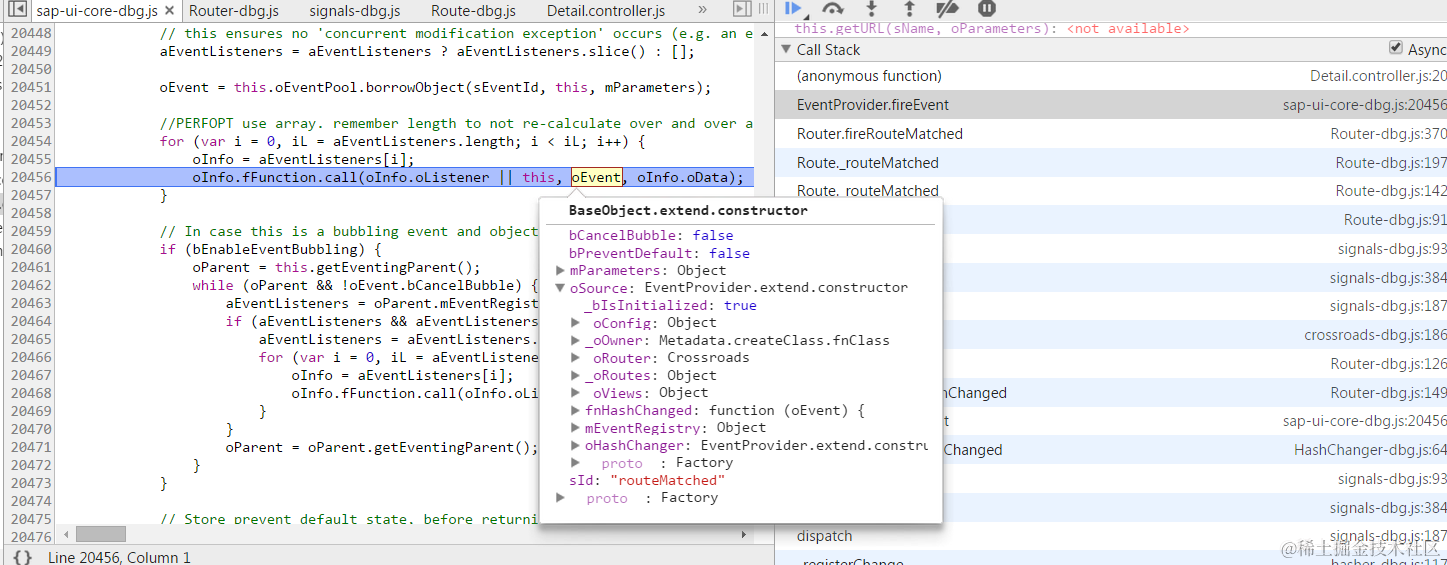This screenshot has width=1447, height=565.
Task: Click the bCancelBubble: false property
Action: [651, 236]
